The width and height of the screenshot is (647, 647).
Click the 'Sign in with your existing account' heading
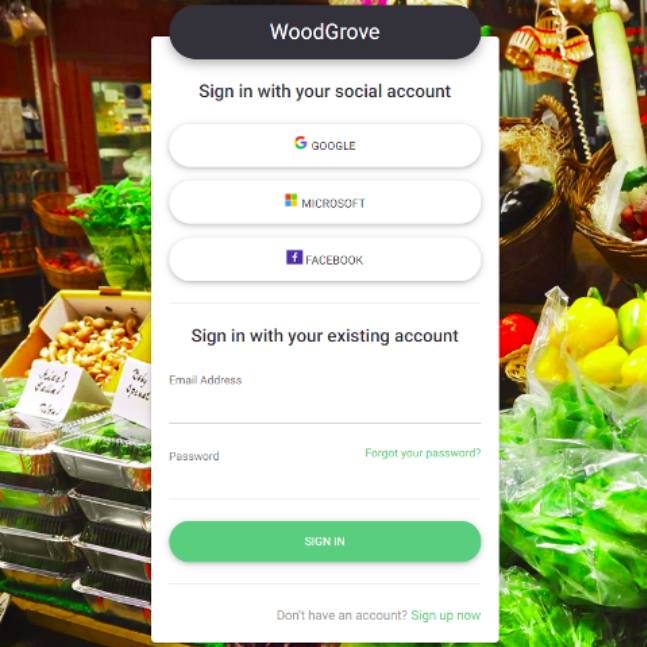pos(325,336)
